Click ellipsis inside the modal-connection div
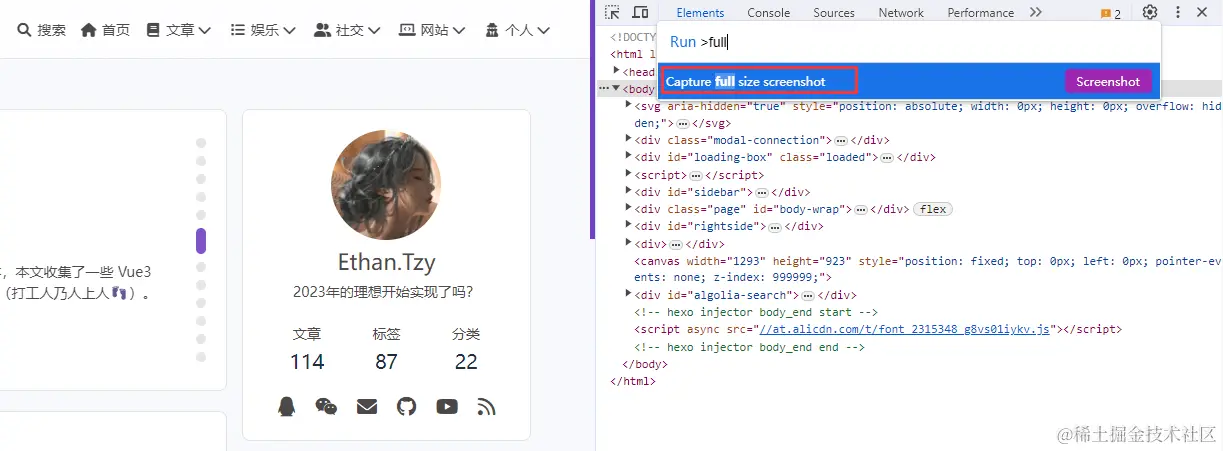The height and width of the screenshot is (451, 1223). 841,140
